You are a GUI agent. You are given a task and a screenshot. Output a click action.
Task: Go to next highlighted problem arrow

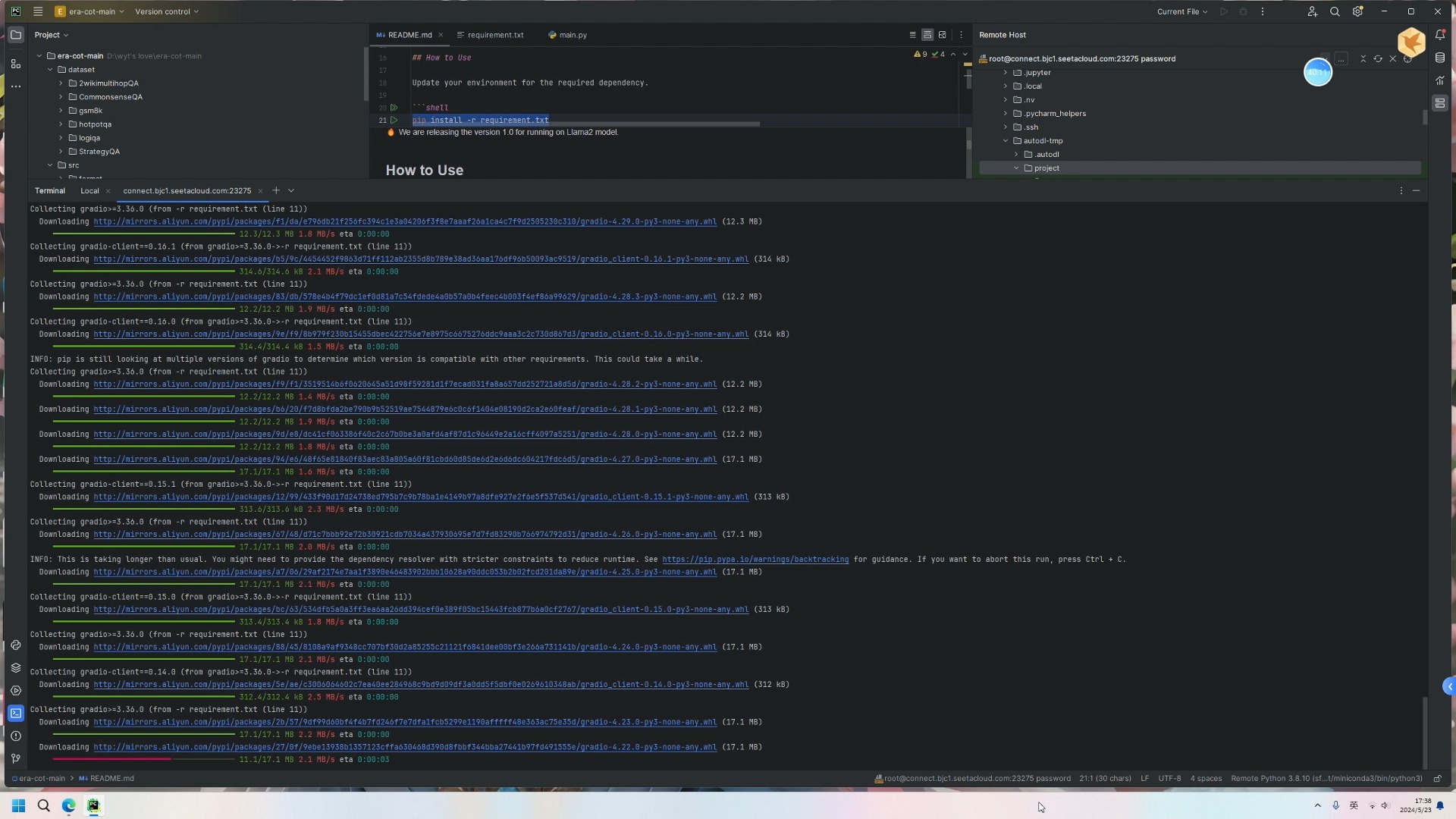tap(965, 55)
